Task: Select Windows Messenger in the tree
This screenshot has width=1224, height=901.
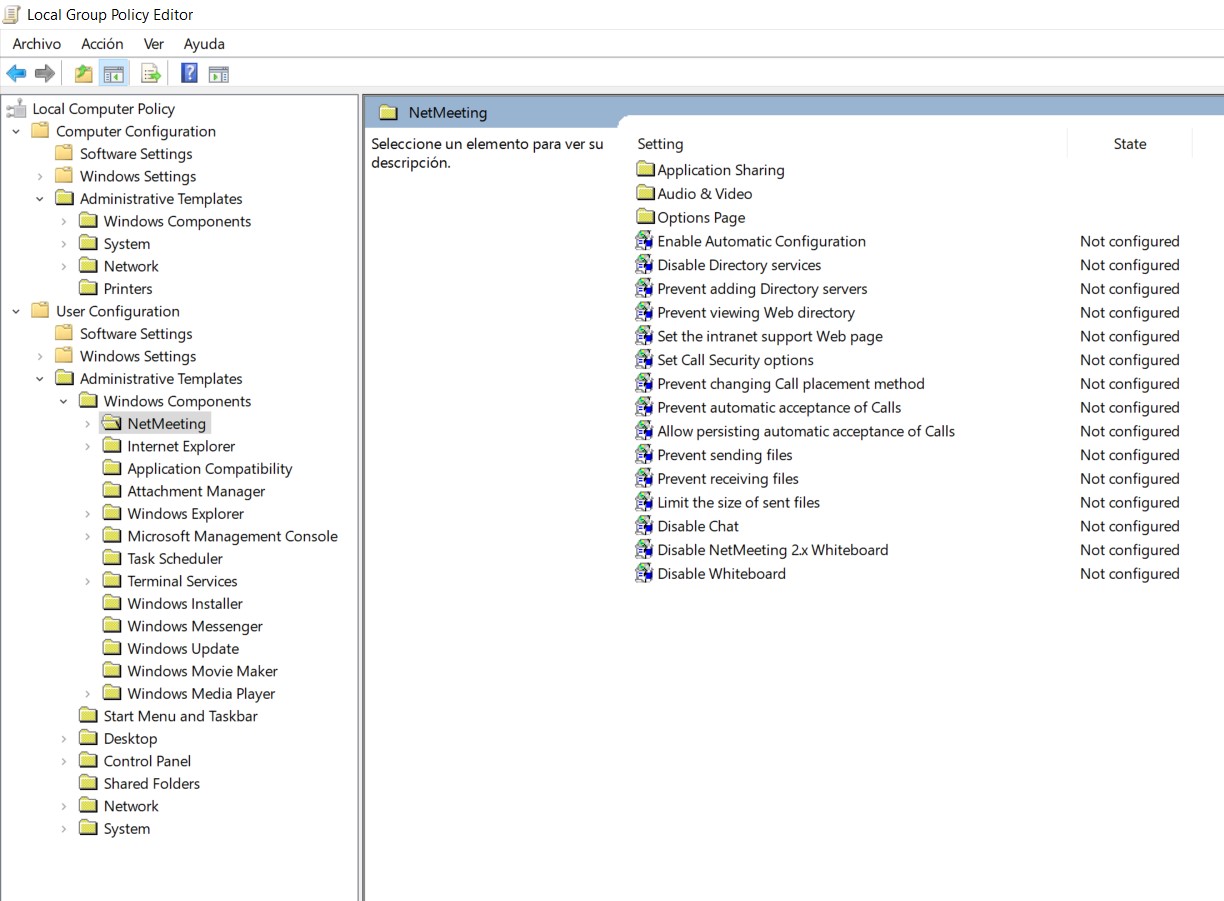Action: point(195,626)
